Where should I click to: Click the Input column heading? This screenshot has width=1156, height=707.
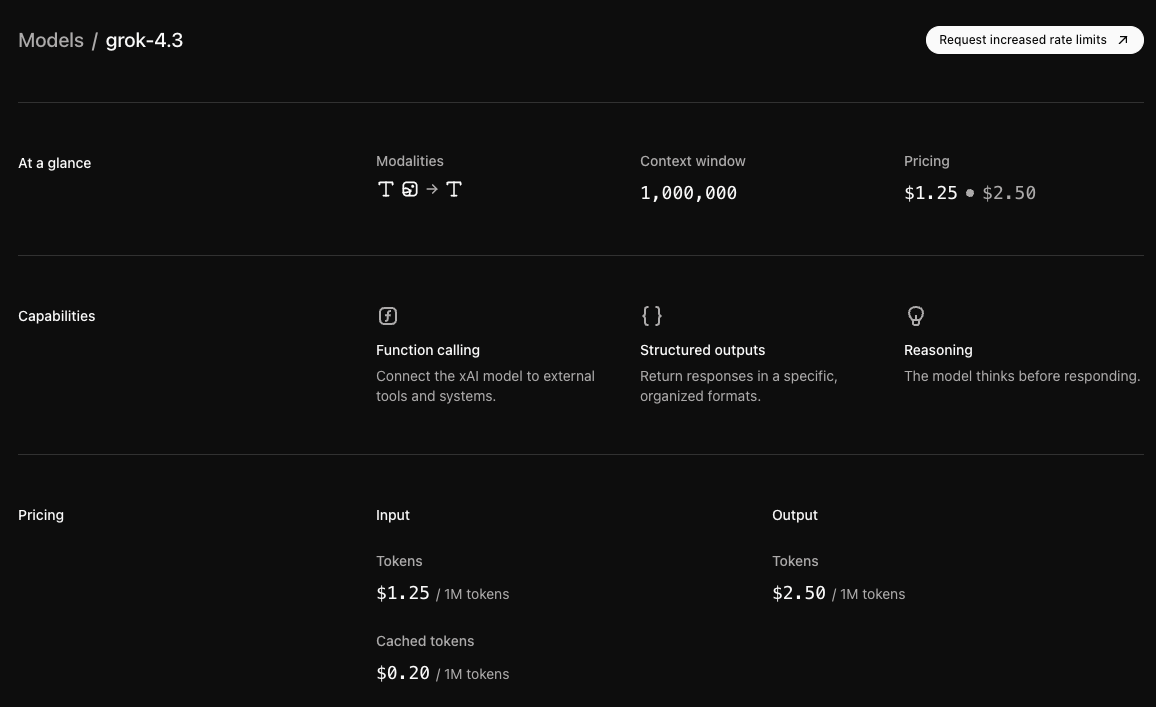tap(393, 515)
